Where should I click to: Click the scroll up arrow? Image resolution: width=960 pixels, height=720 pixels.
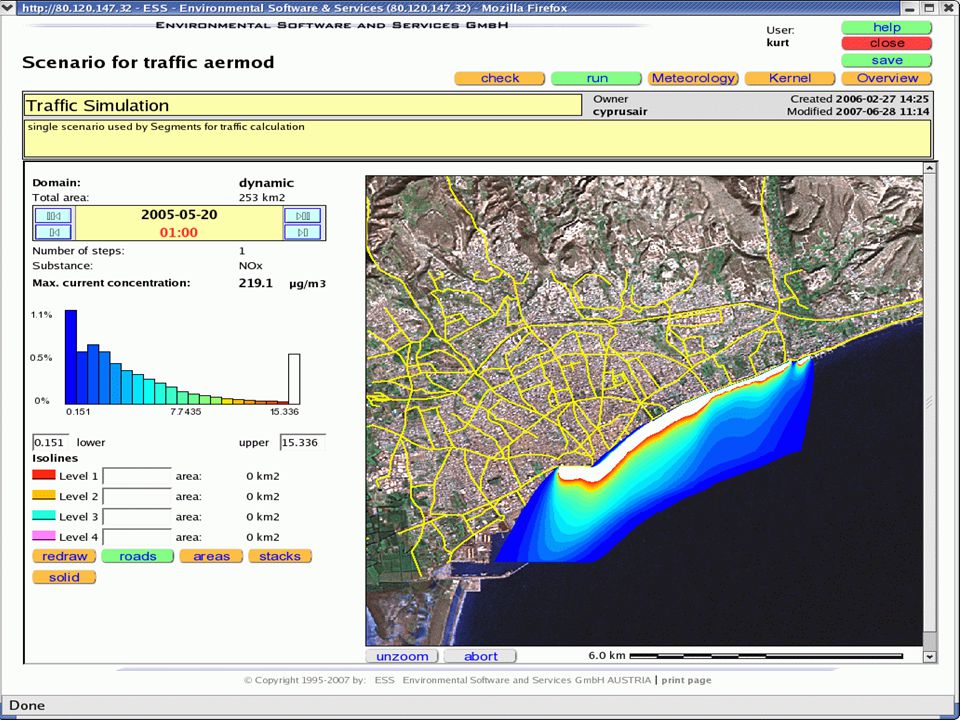click(929, 168)
